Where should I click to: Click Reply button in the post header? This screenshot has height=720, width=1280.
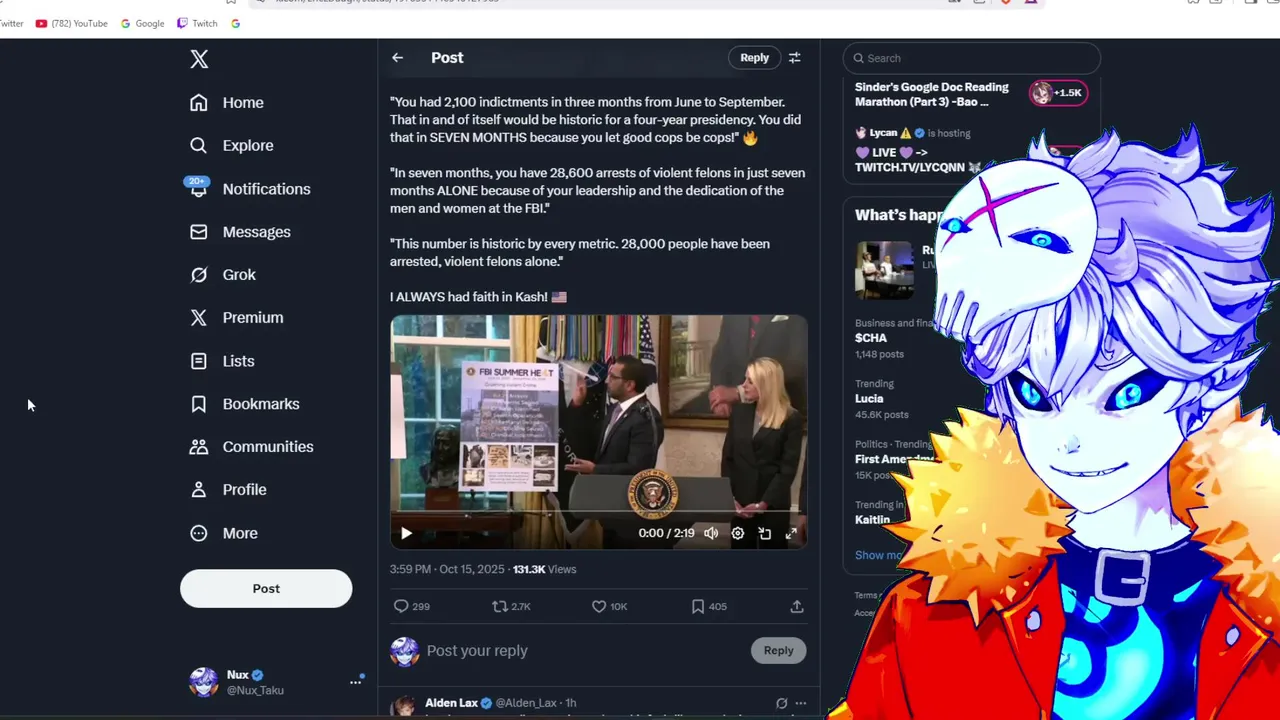(x=754, y=58)
